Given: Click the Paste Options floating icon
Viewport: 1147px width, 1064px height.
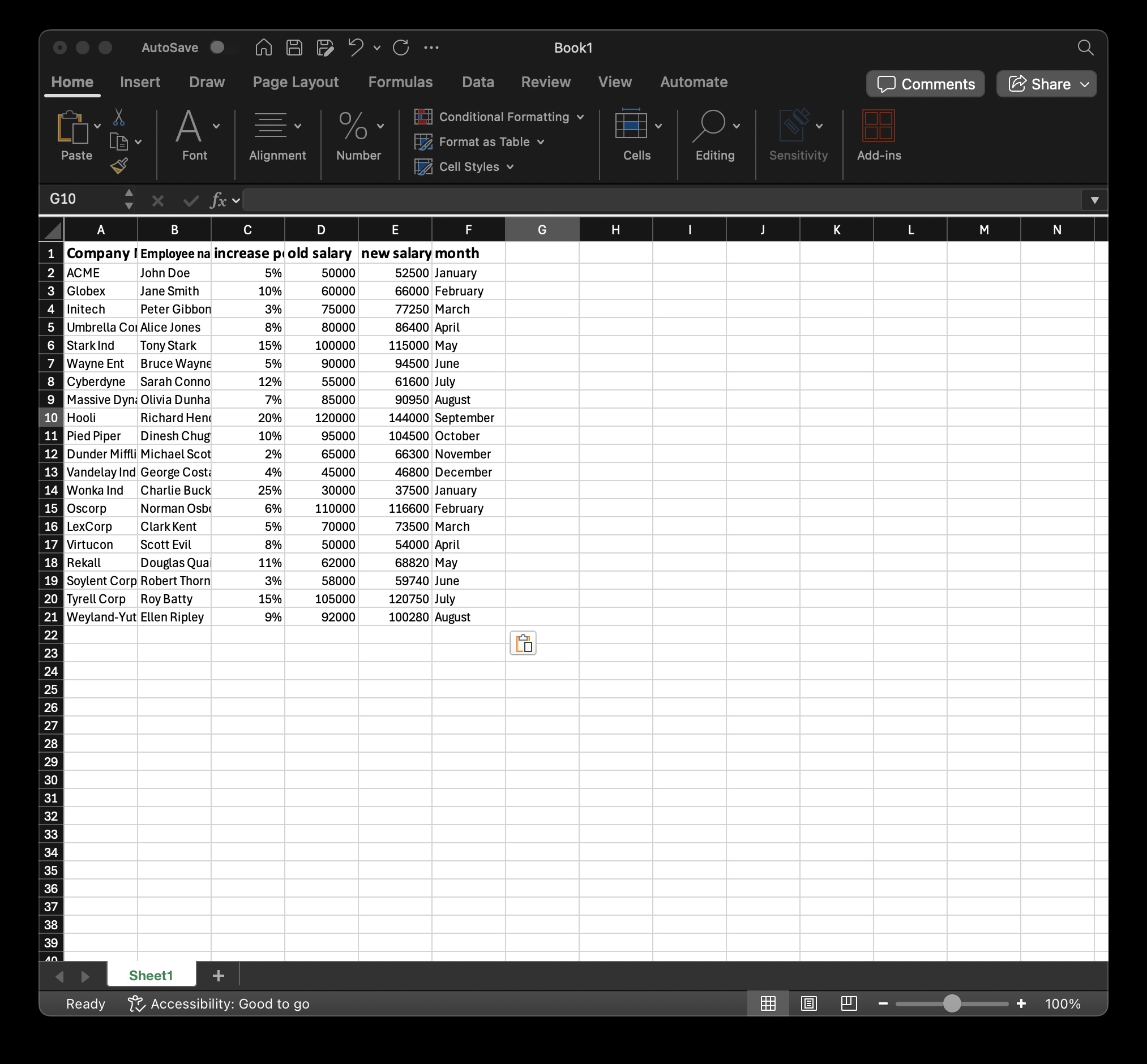Looking at the screenshot, I should click(523, 643).
